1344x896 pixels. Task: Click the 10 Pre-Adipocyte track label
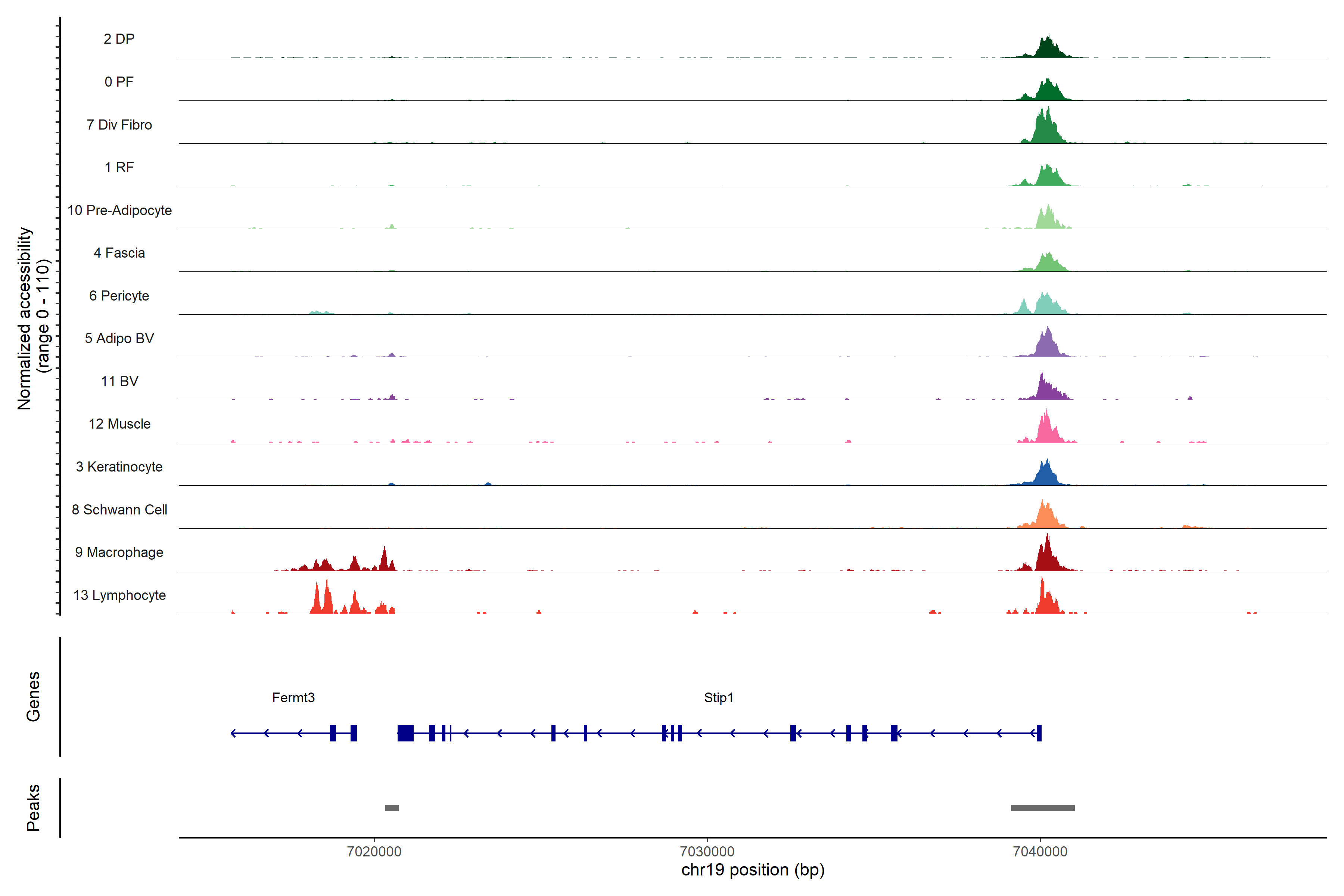(x=119, y=210)
